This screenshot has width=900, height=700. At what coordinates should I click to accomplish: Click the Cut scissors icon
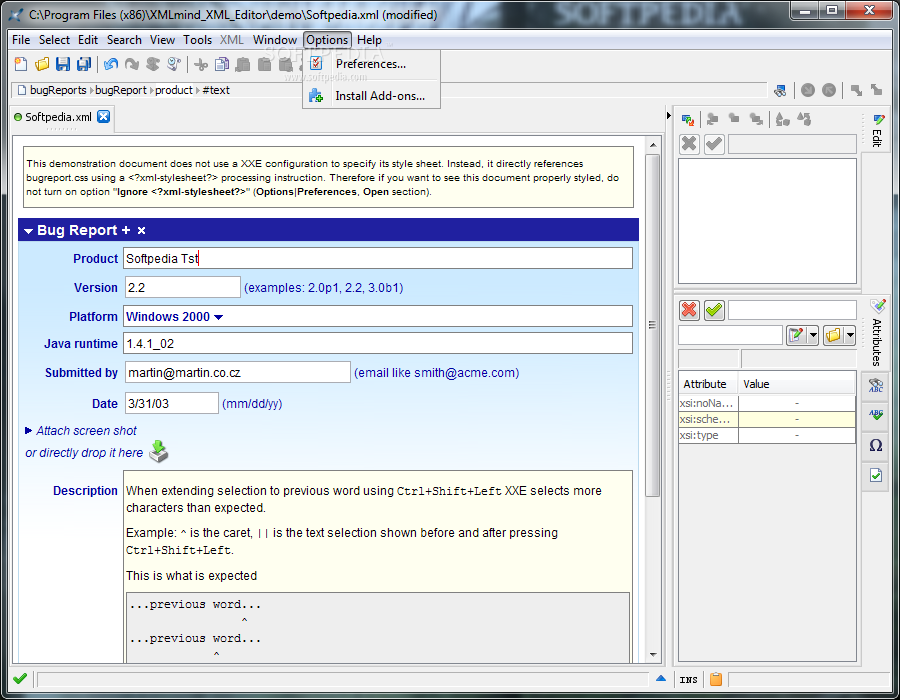[201, 64]
